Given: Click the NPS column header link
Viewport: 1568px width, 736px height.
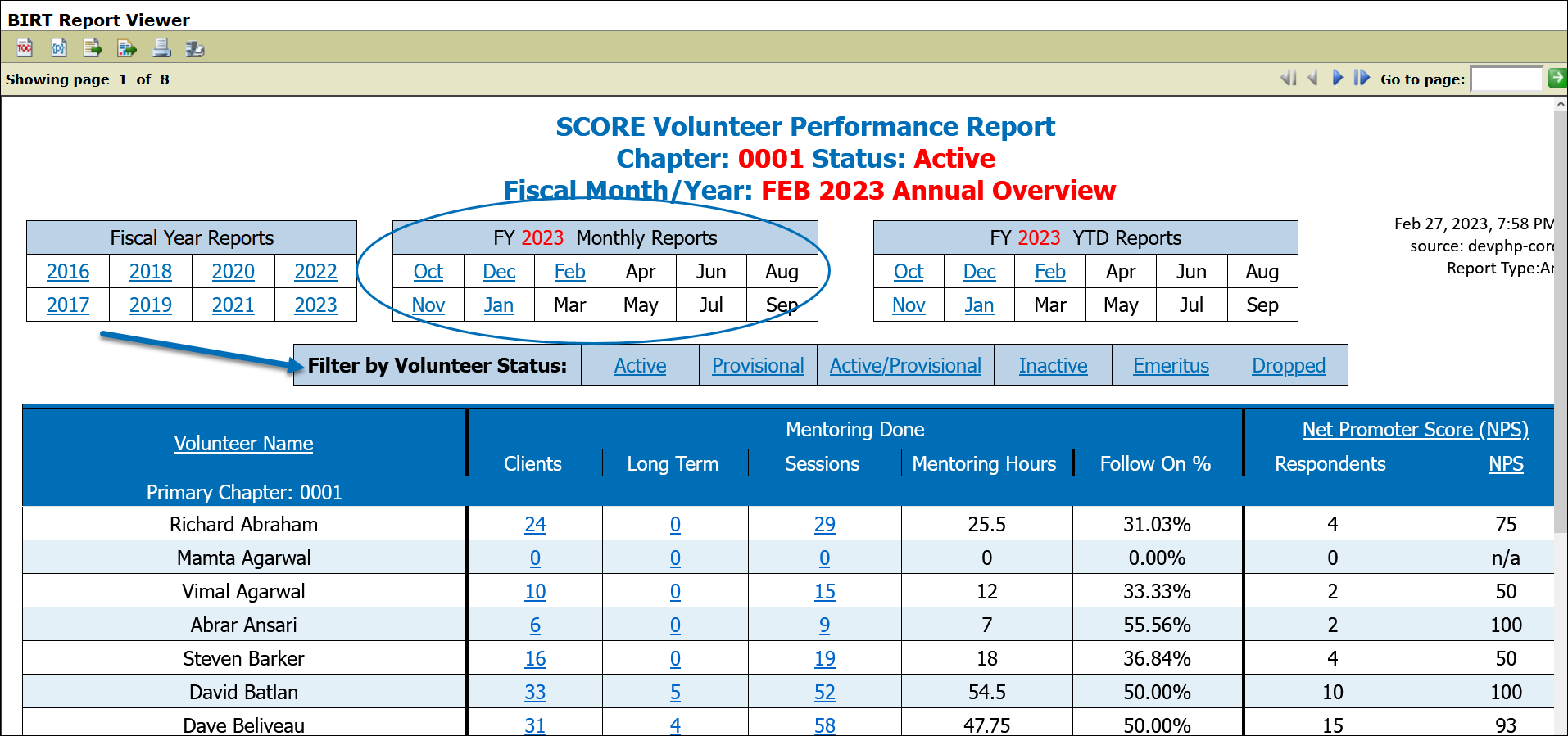Looking at the screenshot, I should pyautogui.click(x=1506, y=464).
